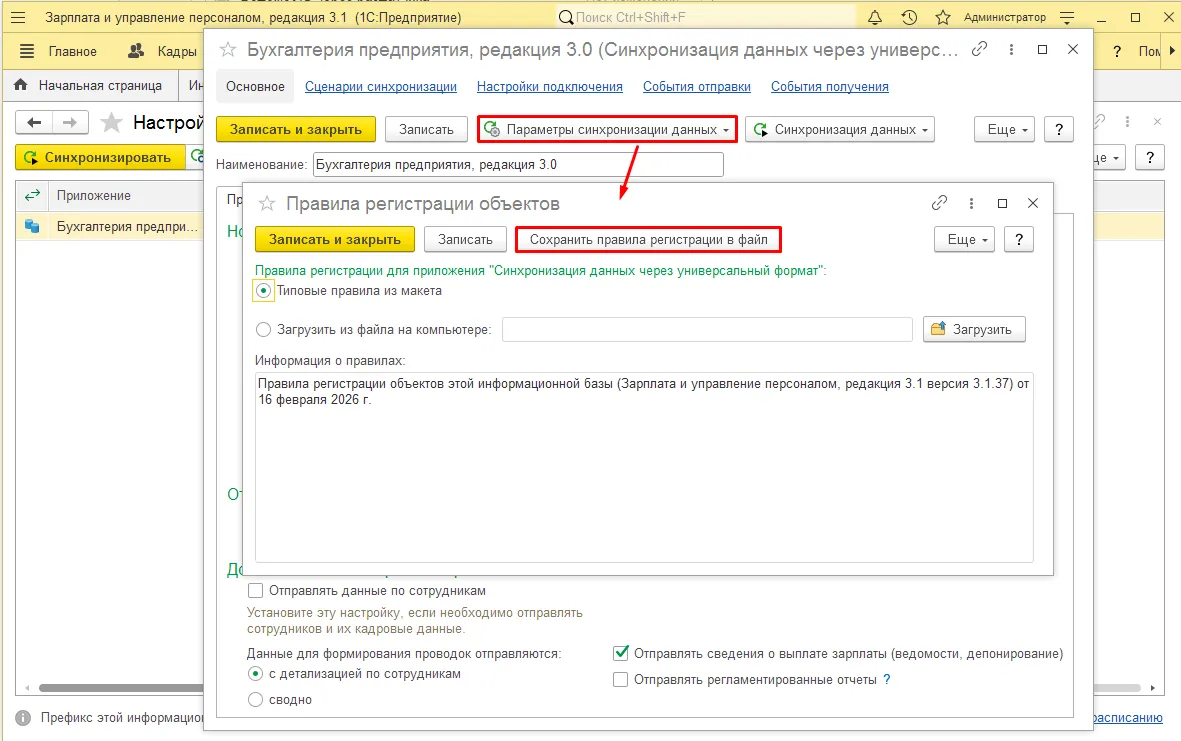Viewport: 1181px width, 741px height.
Task: Open the main hamburger menu in title bar
Action: 18,17
